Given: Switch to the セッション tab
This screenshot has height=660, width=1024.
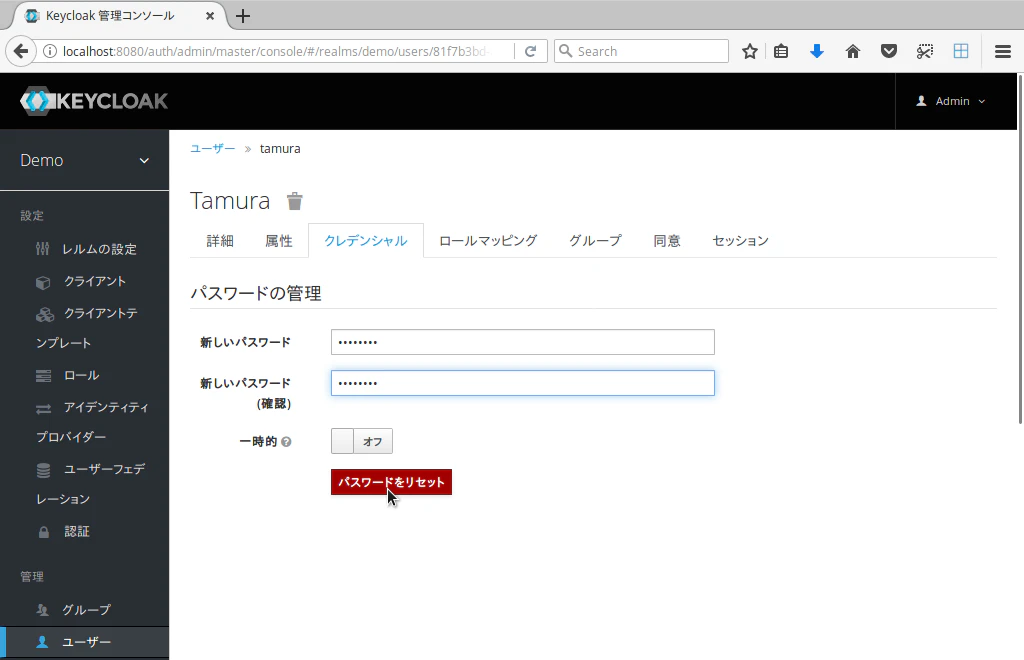Looking at the screenshot, I should pos(741,241).
